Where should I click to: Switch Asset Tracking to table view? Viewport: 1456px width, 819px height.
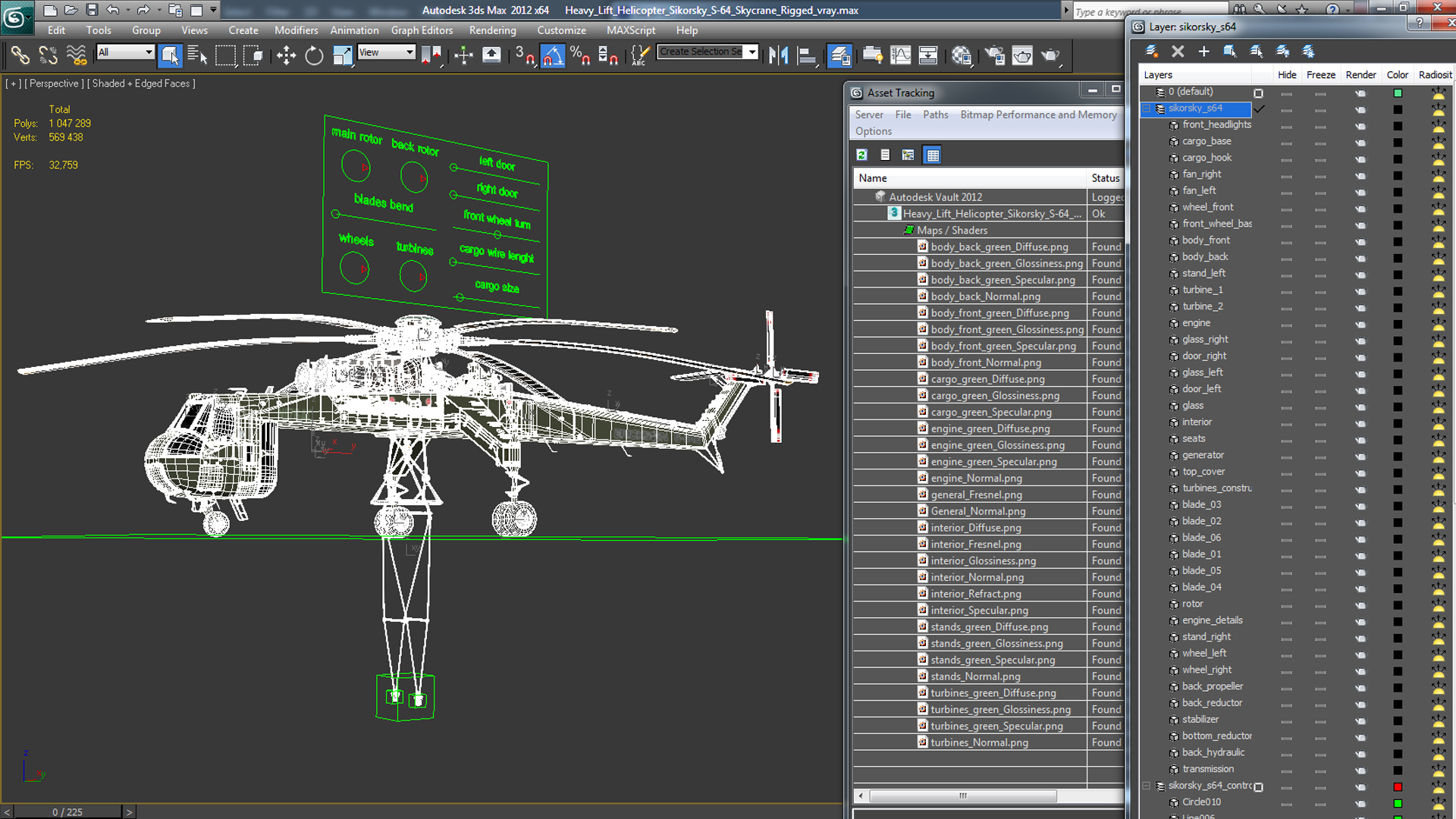[933, 155]
